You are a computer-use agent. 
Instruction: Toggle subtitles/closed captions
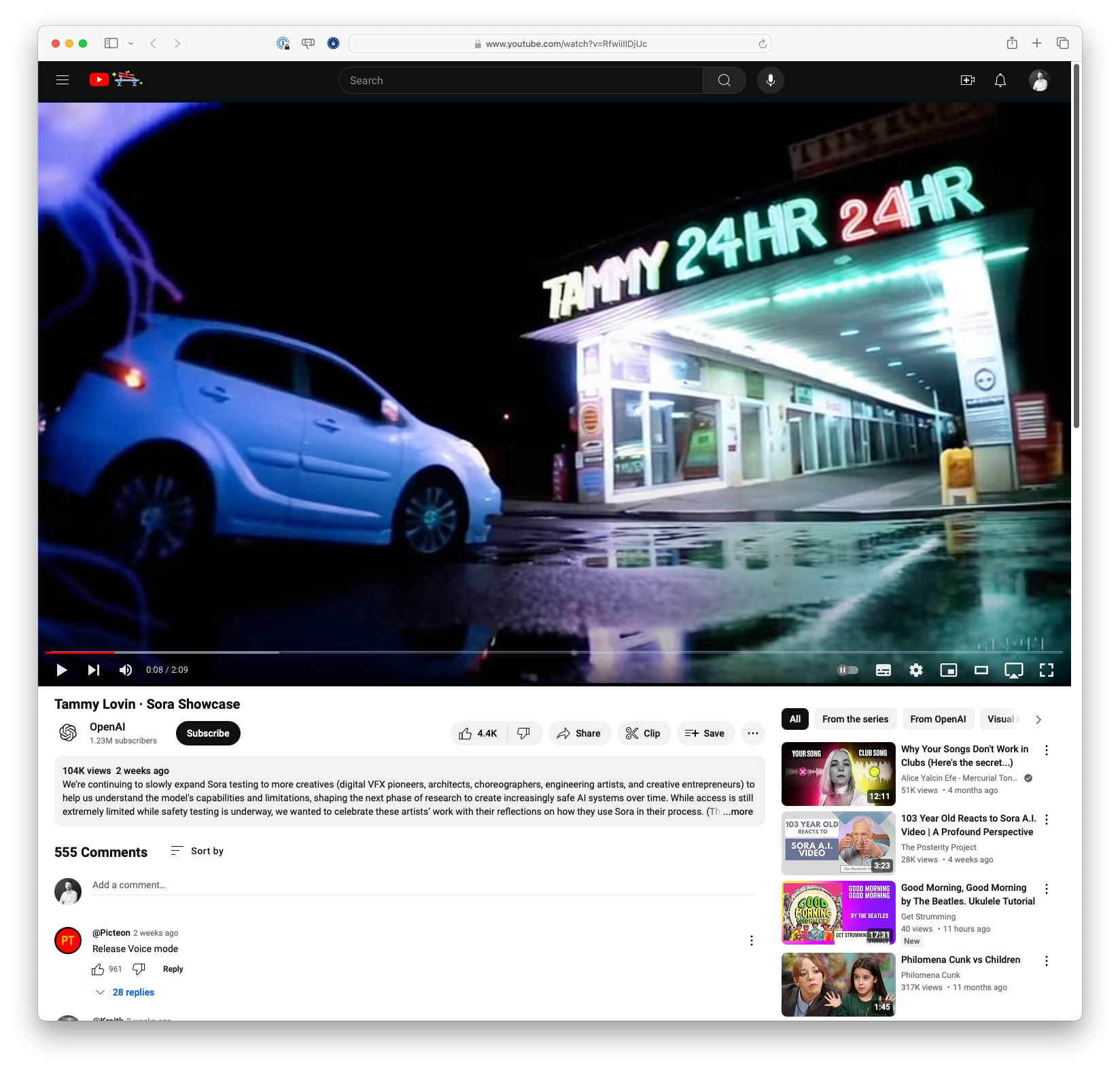click(883, 670)
